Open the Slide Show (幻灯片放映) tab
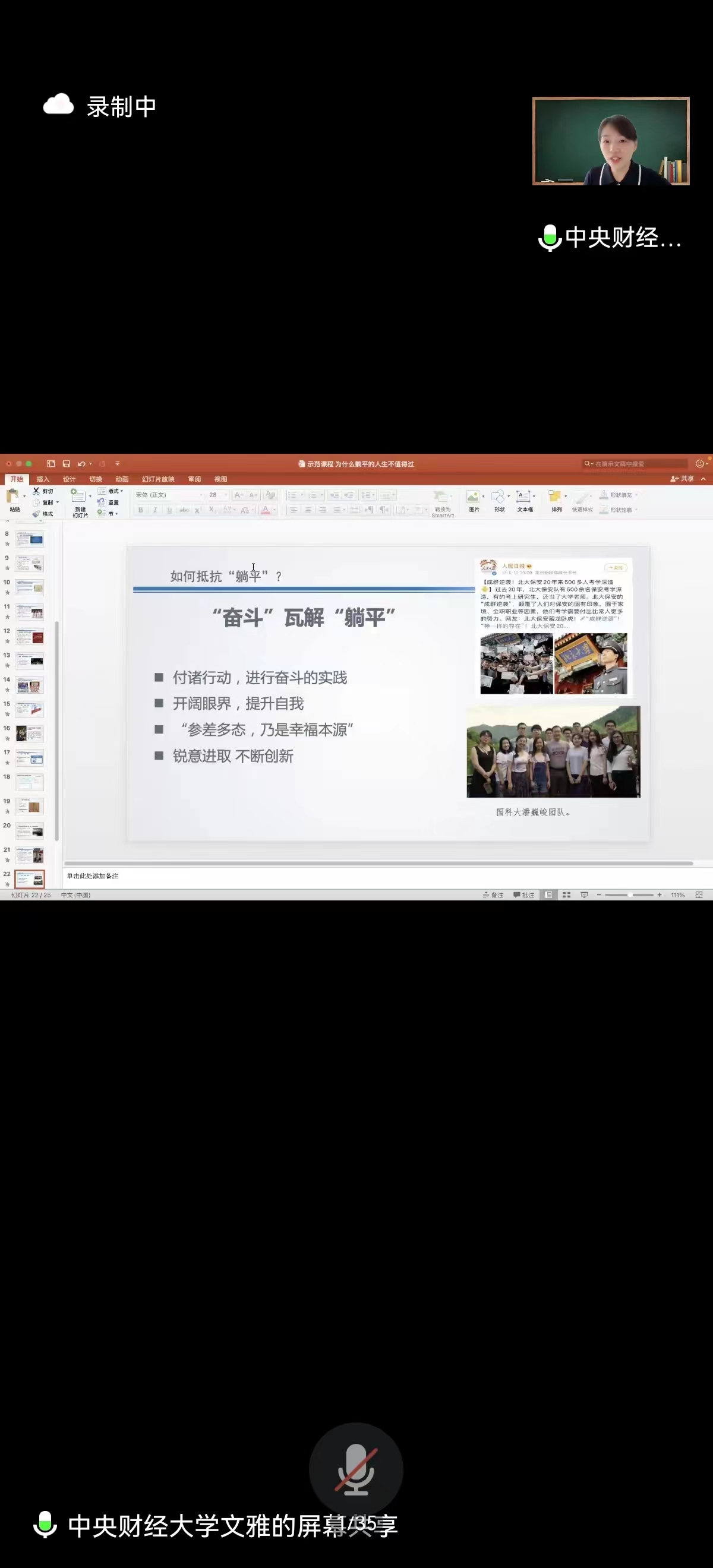 pos(157,479)
